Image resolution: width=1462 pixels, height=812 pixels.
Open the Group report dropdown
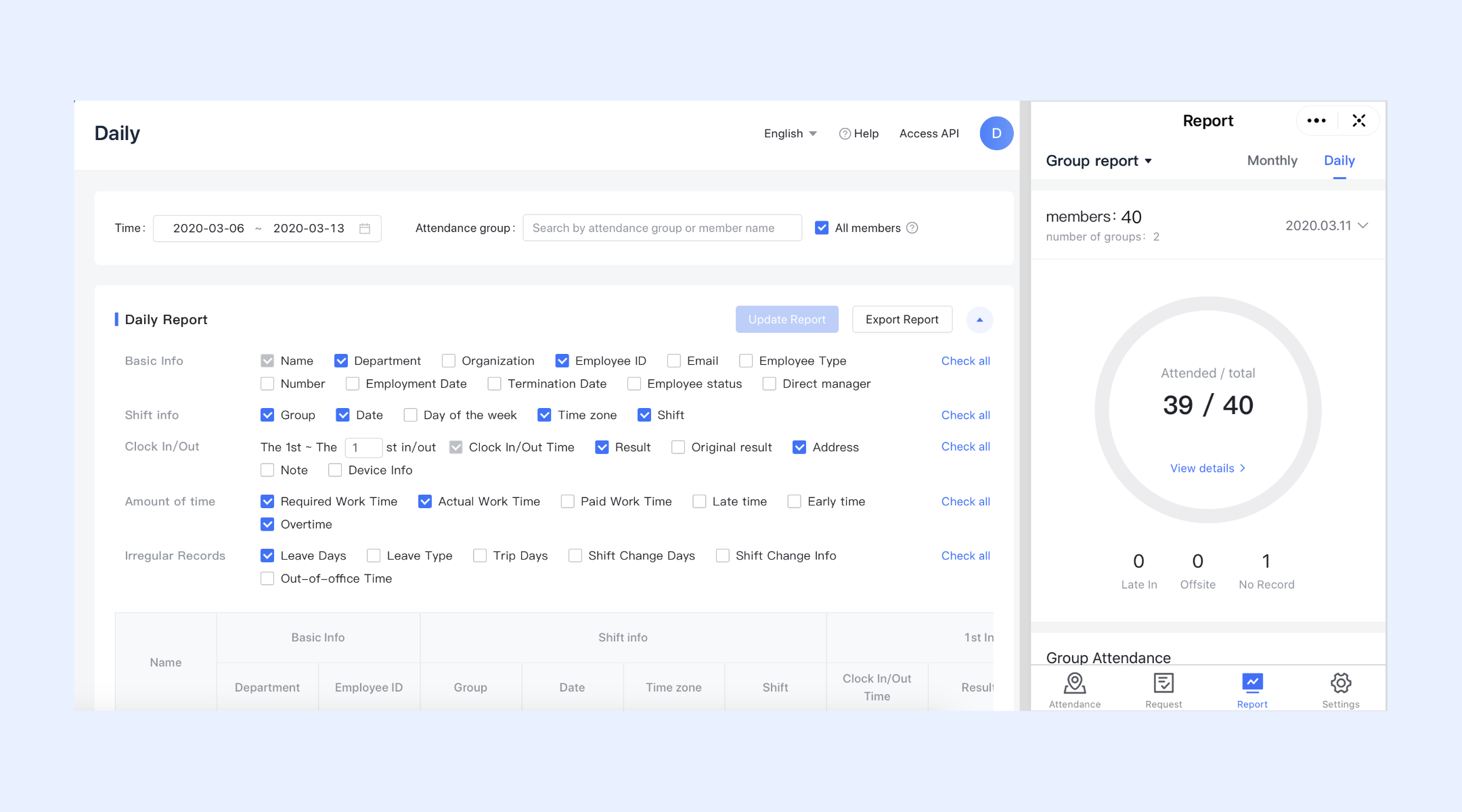[1099, 161]
